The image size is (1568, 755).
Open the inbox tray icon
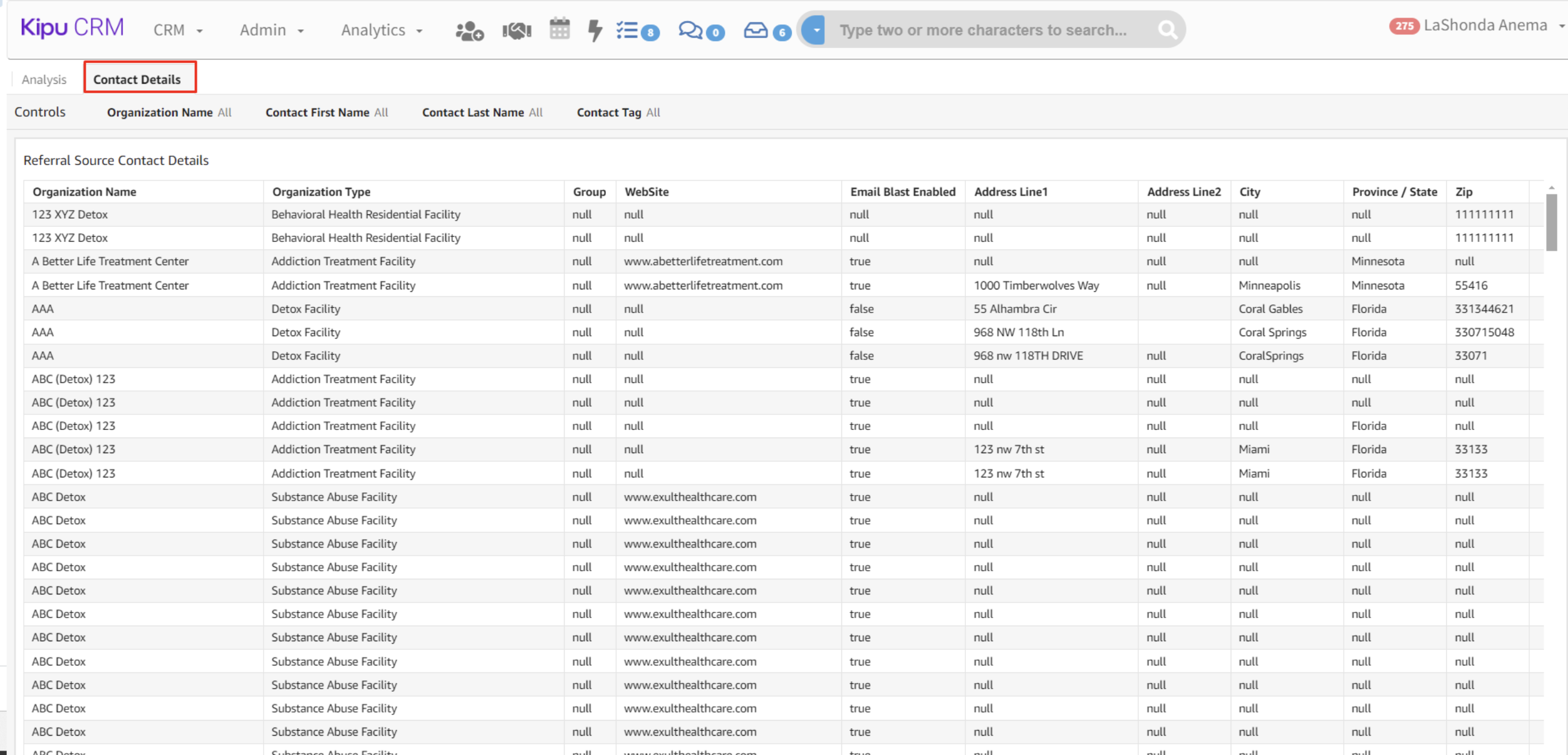tap(756, 30)
